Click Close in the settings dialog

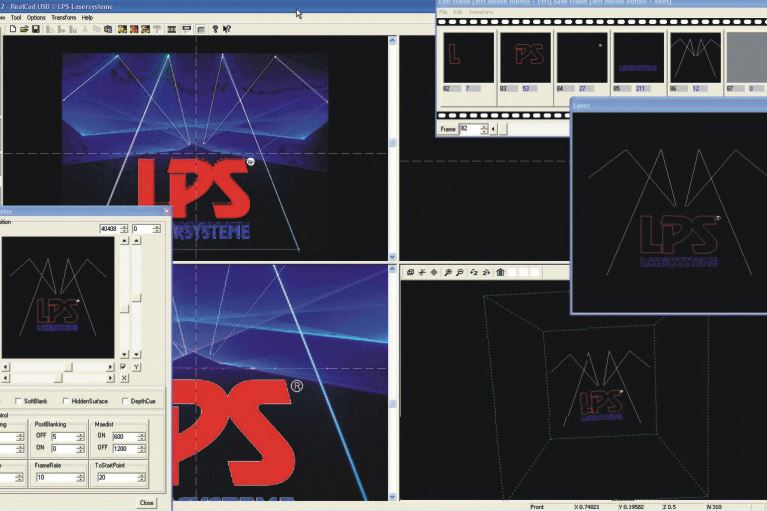tap(147, 503)
